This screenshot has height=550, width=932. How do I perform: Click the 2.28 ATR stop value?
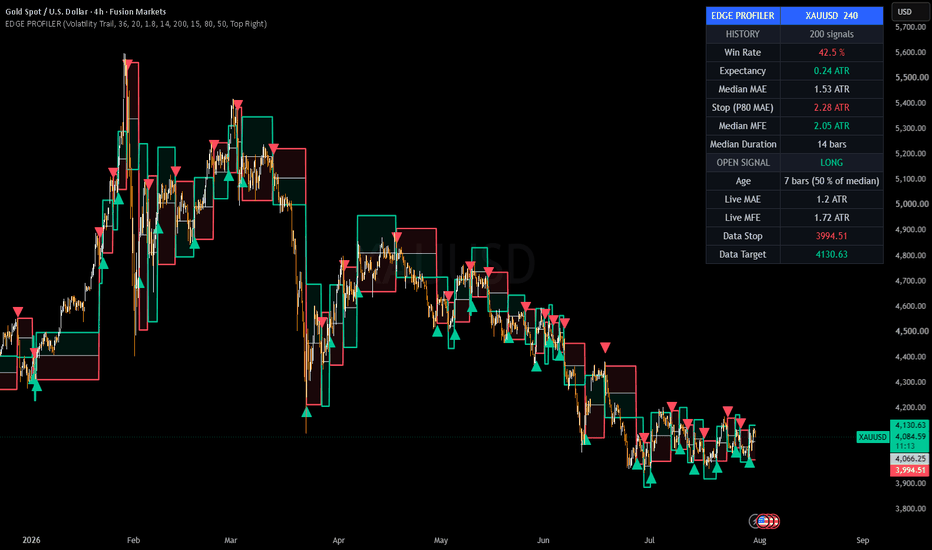[x=832, y=108]
